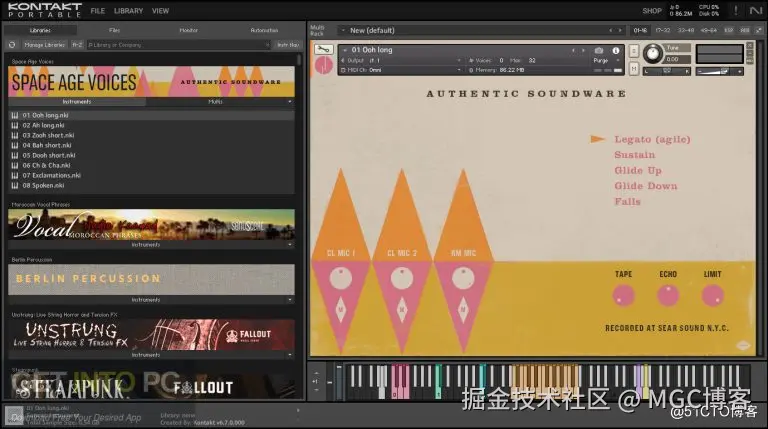The image size is (768, 429).
Task: Toggle the instrument Solo button
Action: point(634,51)
